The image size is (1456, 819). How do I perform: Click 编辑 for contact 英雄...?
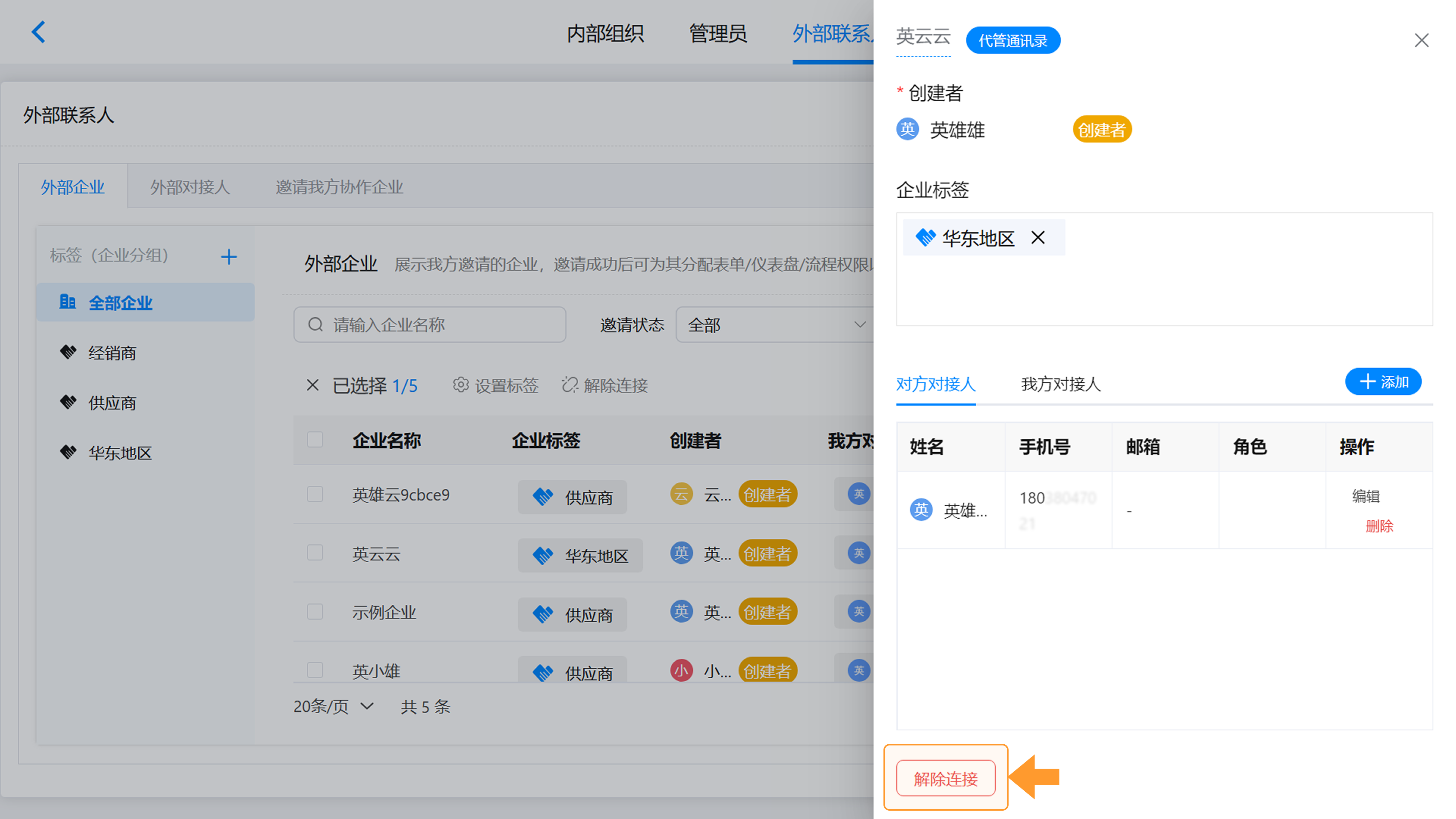1365,496
